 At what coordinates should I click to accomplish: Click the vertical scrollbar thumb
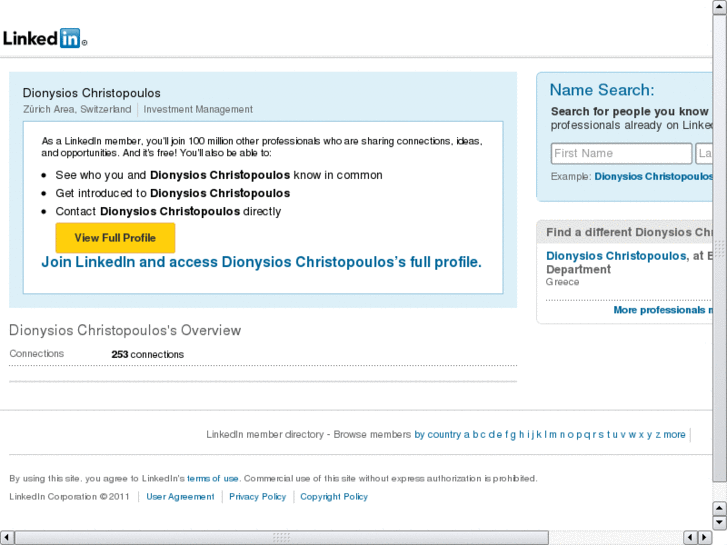click(x=719, y=249)
